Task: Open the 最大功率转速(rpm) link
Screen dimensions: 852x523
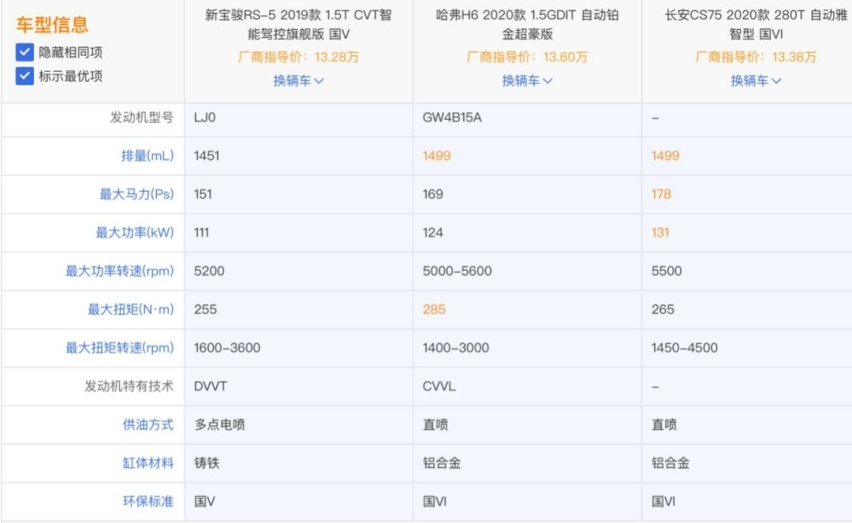Action: click(x=120, y=271)
